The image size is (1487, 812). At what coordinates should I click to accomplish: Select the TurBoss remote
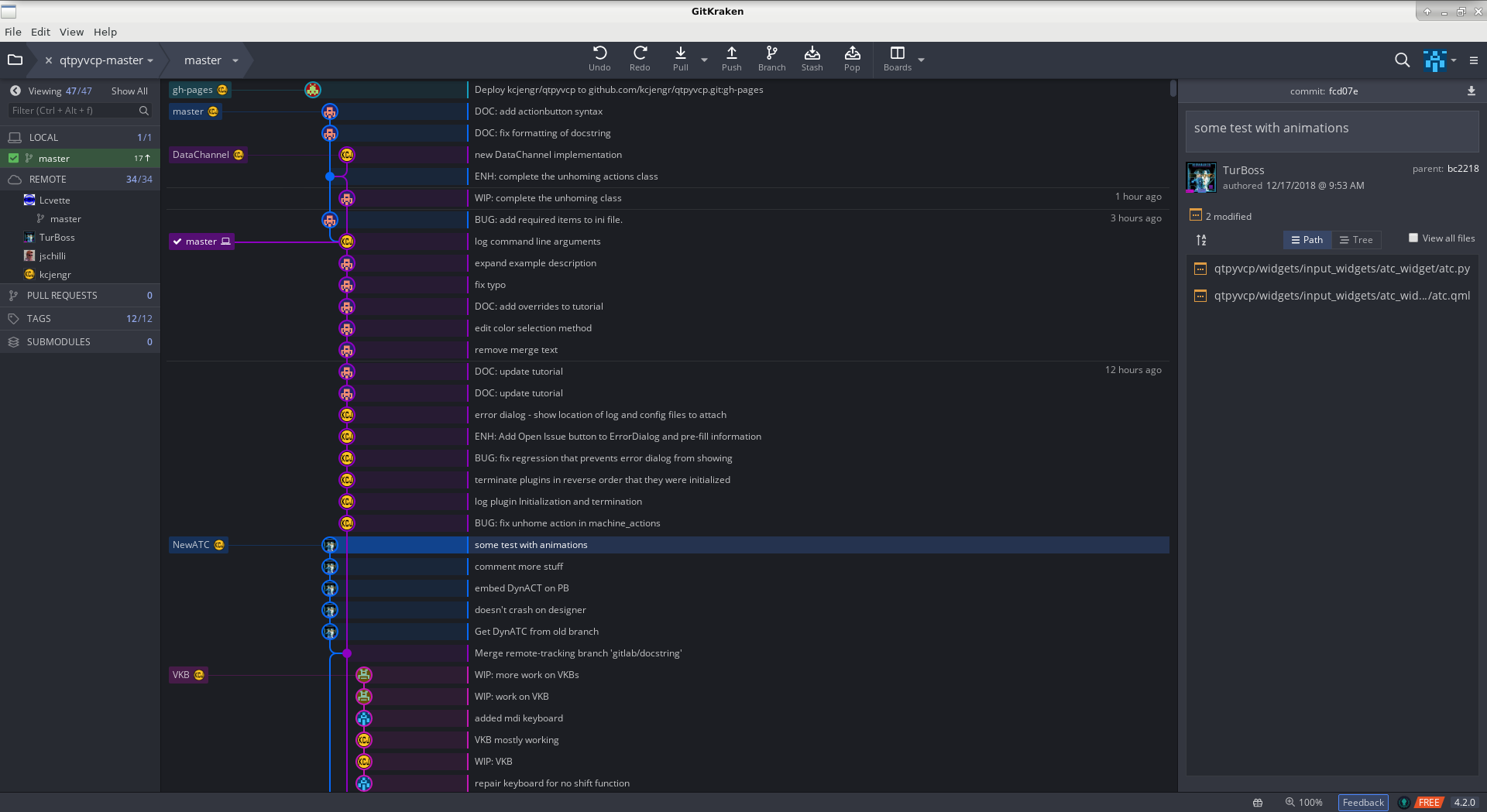tap(57, 238)
